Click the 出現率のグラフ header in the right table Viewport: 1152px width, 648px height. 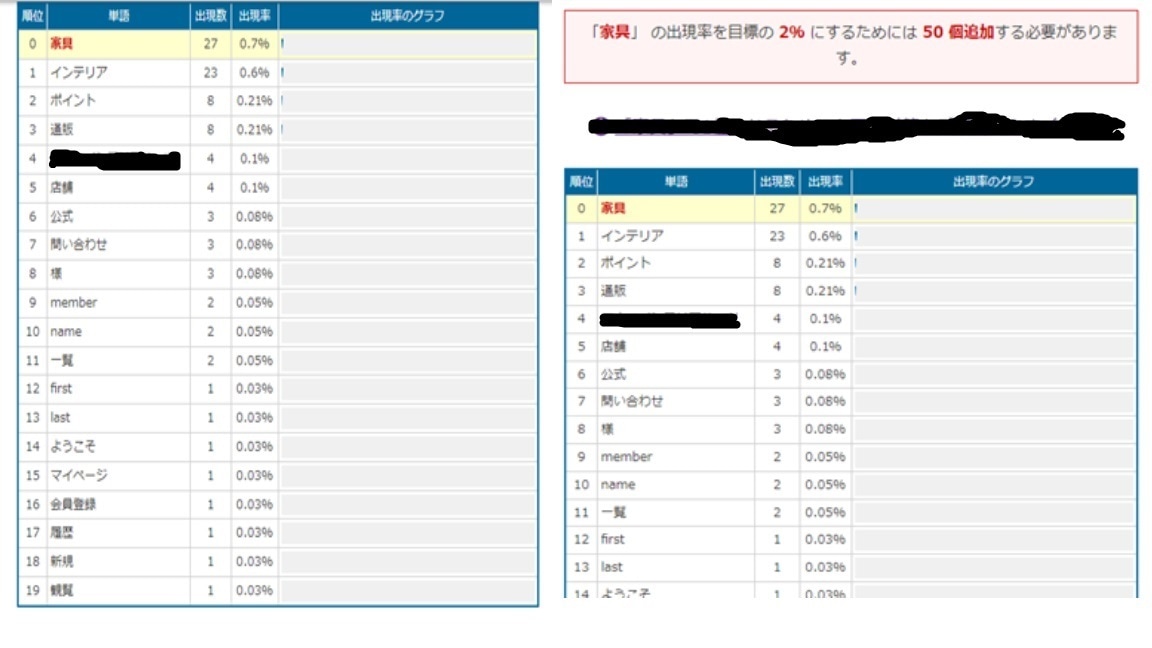coord(993,181)
